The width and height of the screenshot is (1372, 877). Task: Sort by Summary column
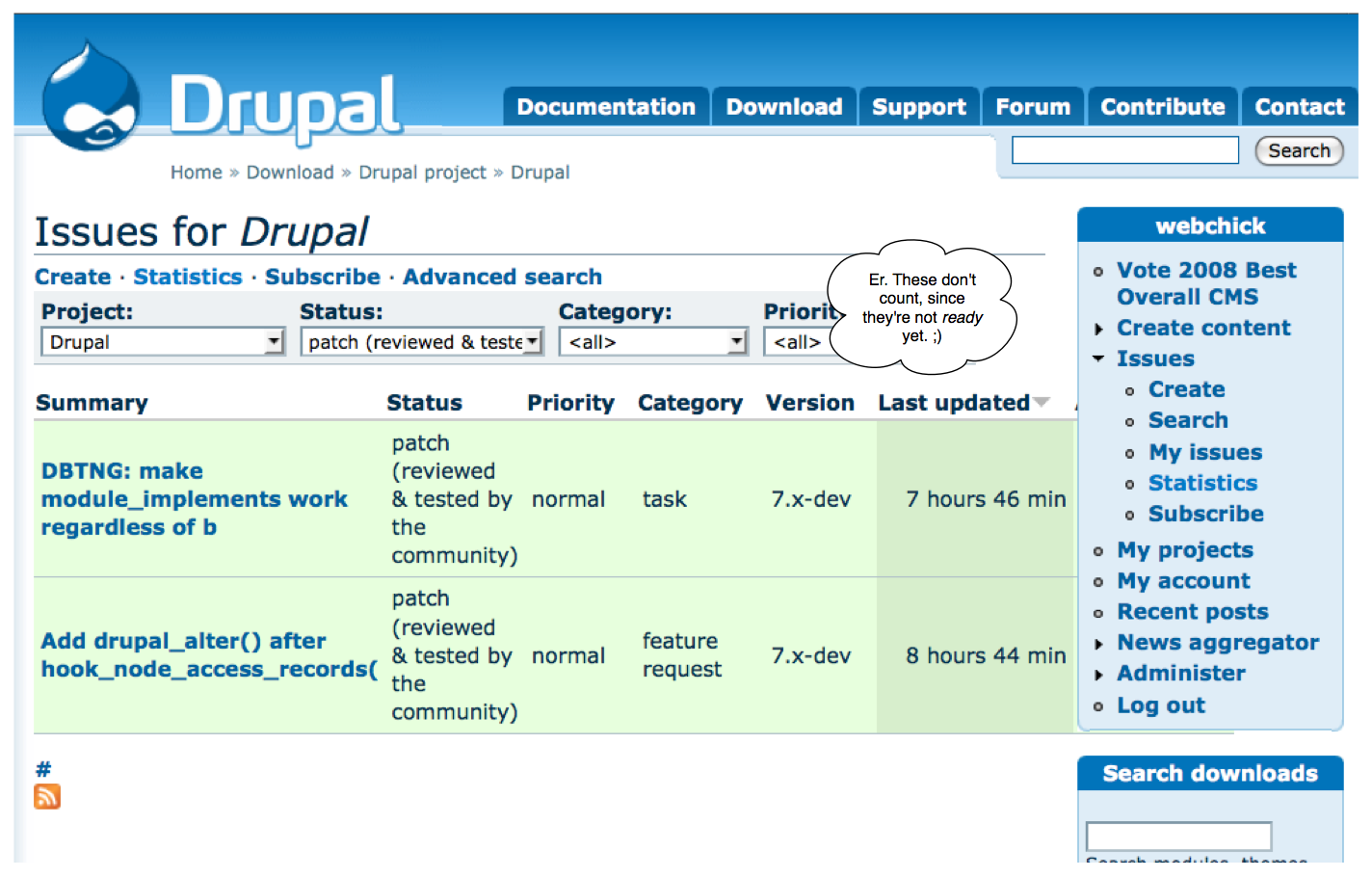tap(92, 403)
